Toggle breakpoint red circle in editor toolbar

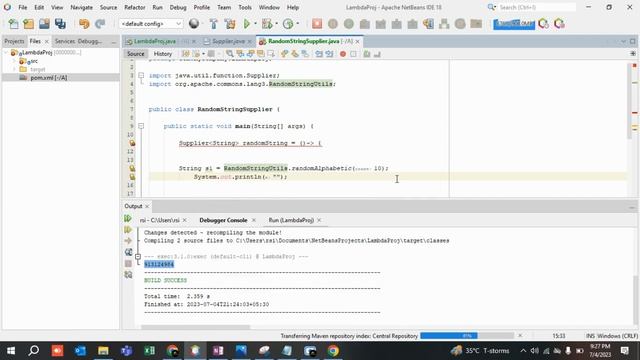point(343,54)
